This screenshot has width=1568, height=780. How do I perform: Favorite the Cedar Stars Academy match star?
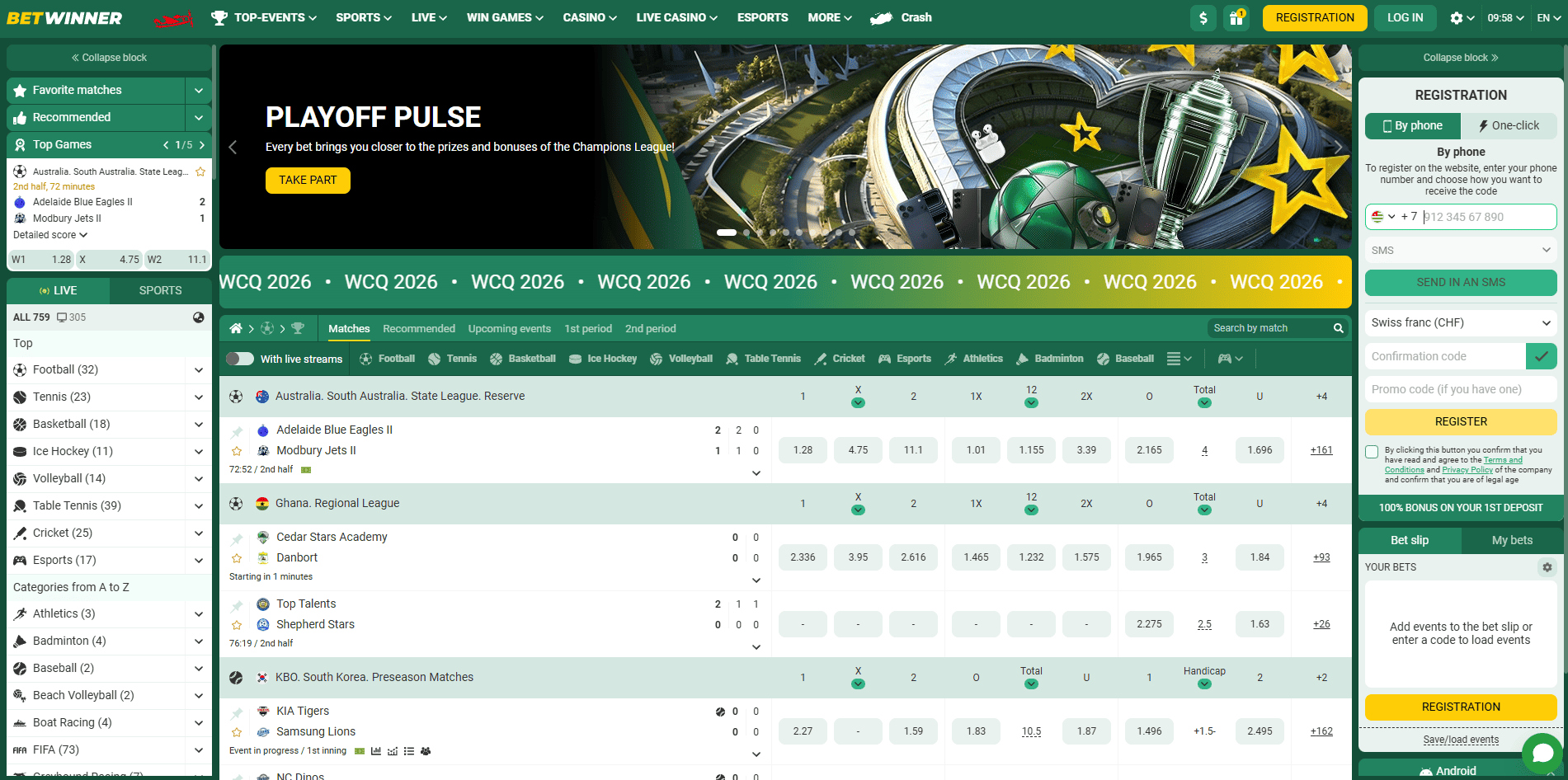click(237, 558)
